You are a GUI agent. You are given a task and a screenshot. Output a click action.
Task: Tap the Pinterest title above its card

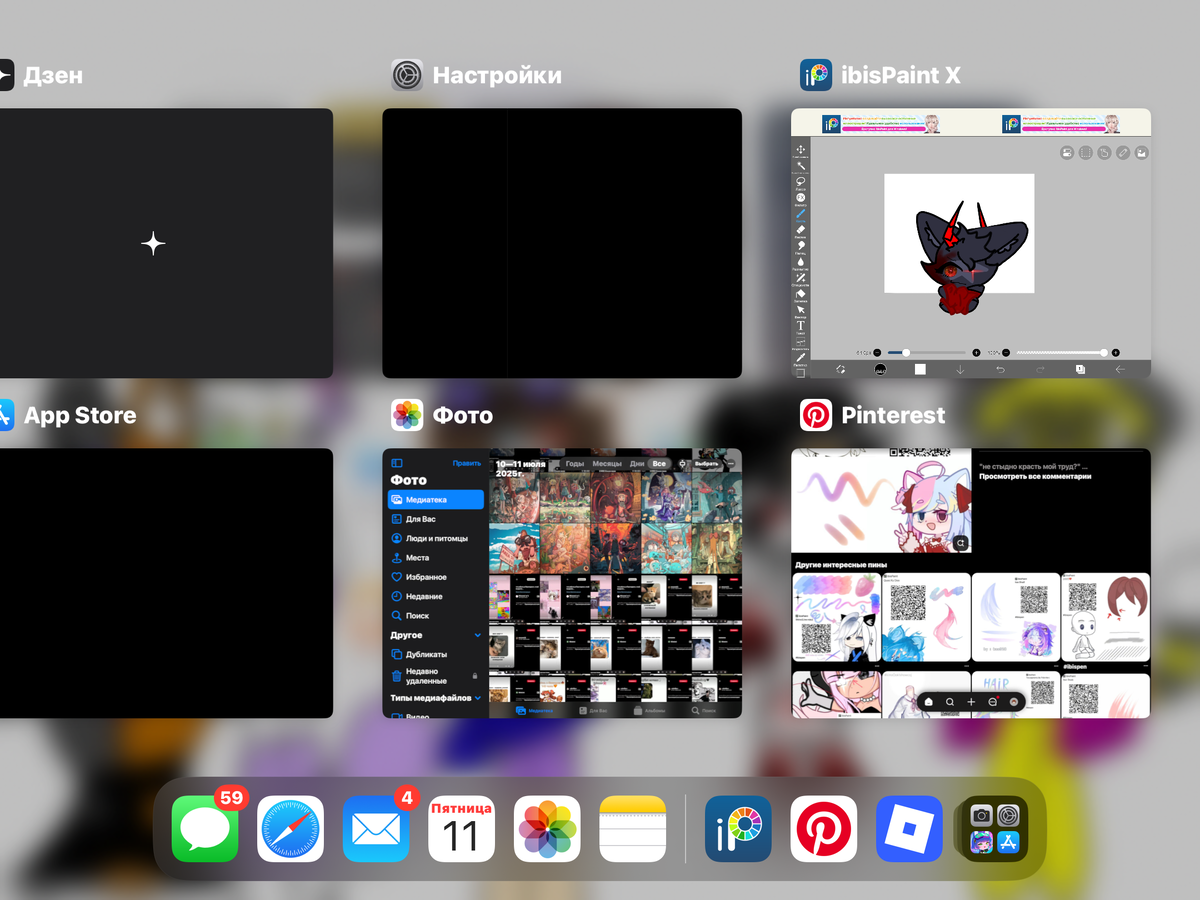coord(893,415)
